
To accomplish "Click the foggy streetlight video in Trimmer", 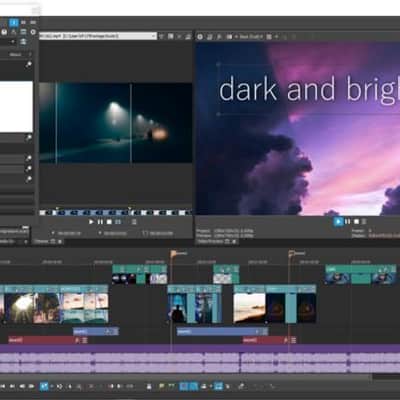I will pos(115,123).
